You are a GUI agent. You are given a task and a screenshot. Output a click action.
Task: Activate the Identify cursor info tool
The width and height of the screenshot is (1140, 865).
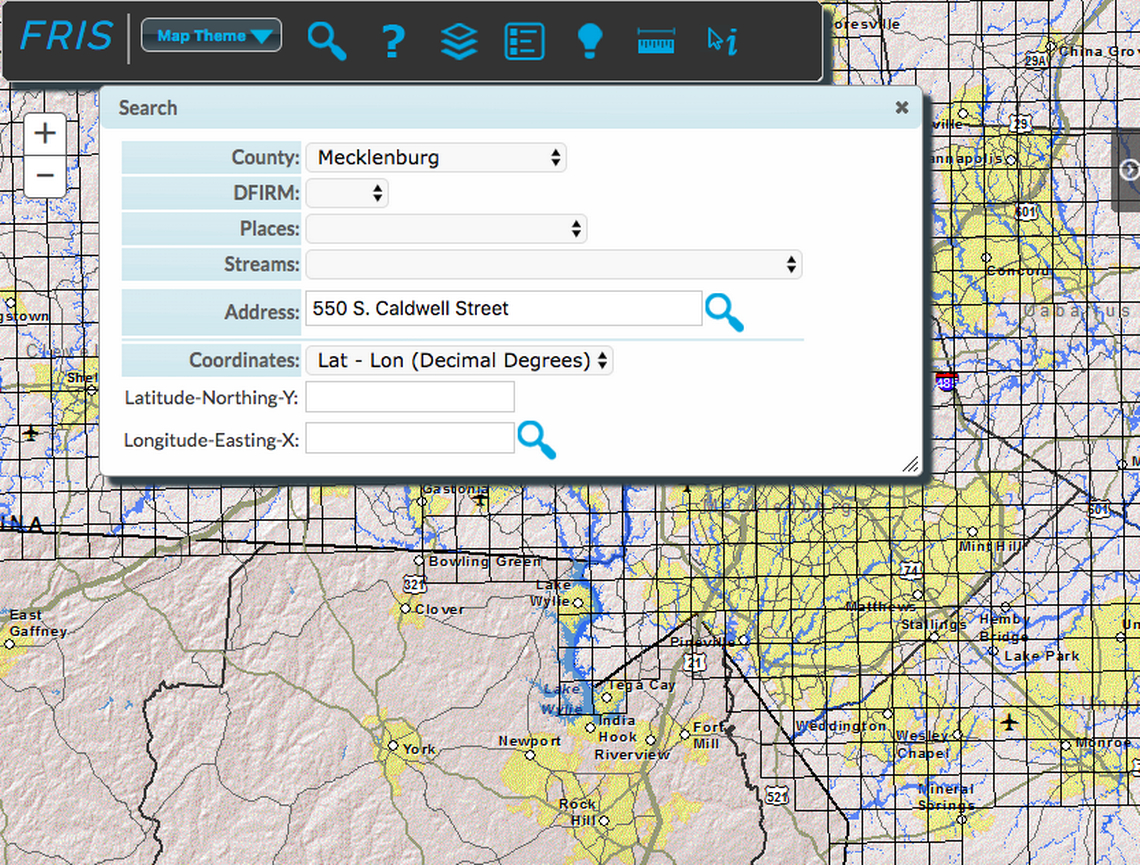[722, 41]
